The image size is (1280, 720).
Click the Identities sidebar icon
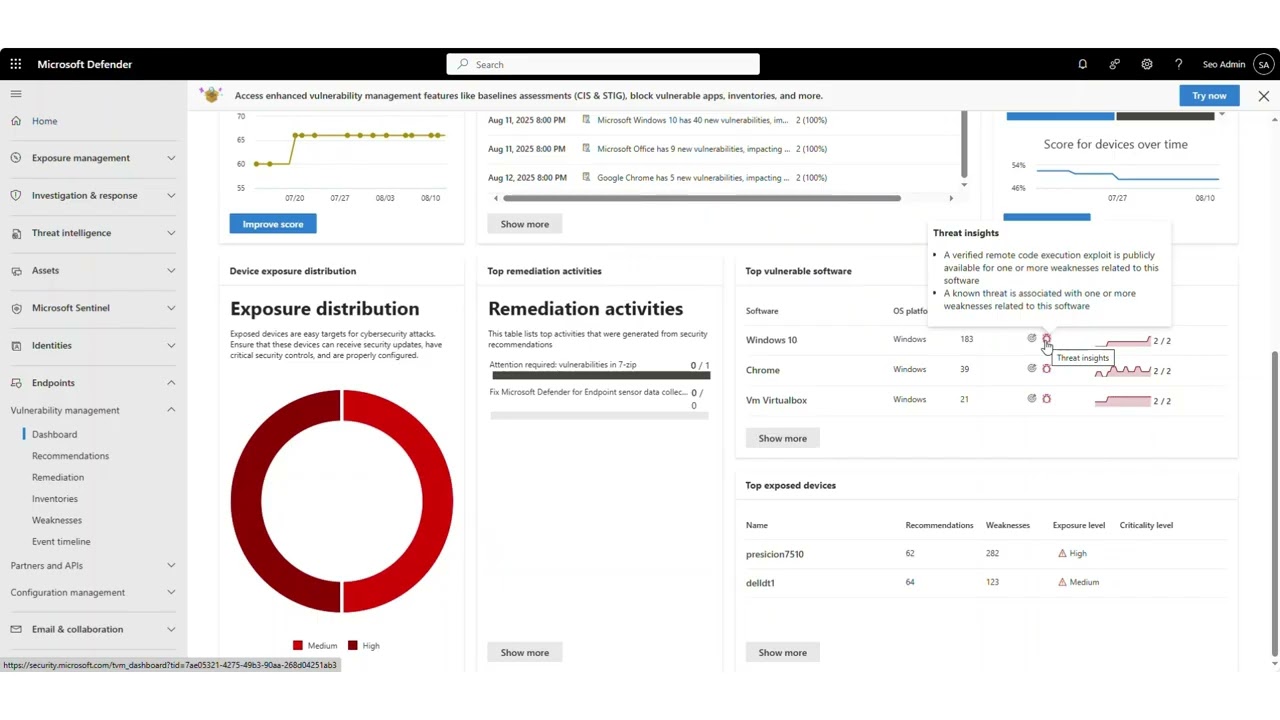pos(16,345)
